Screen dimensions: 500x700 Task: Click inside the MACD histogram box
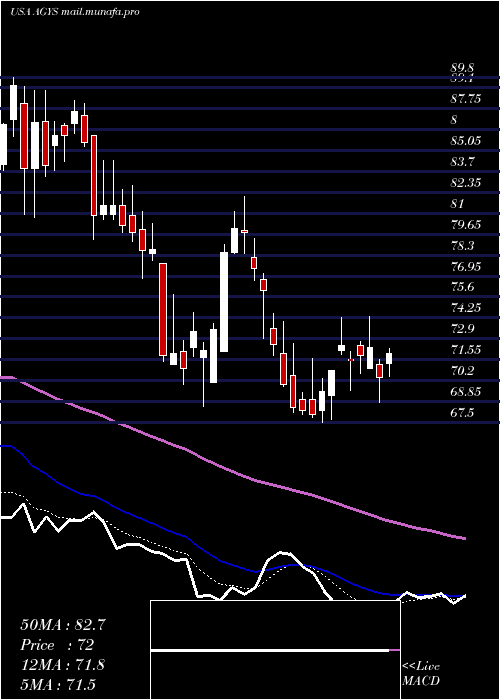275,650
